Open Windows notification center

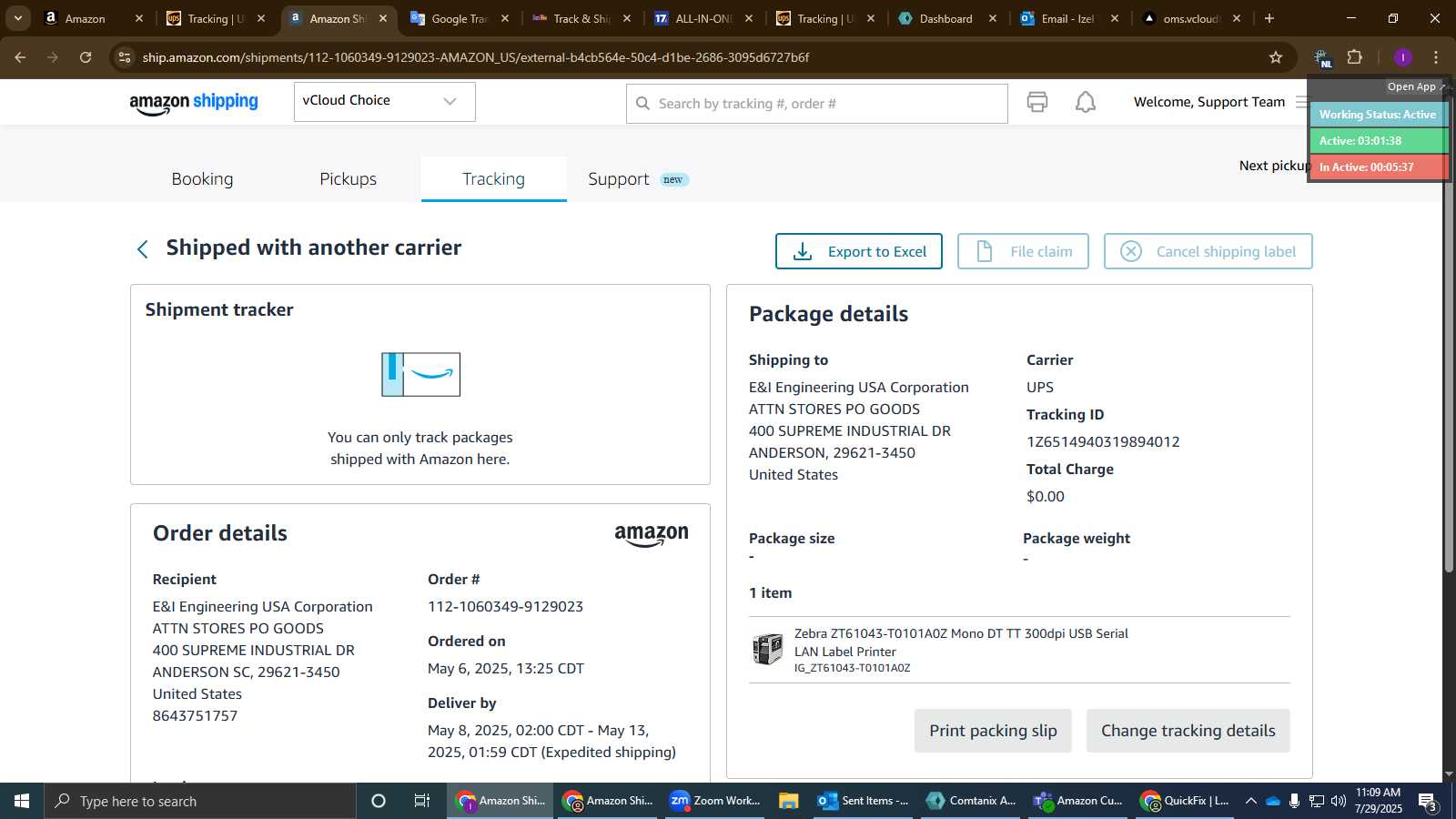(x=1428, y=802)
